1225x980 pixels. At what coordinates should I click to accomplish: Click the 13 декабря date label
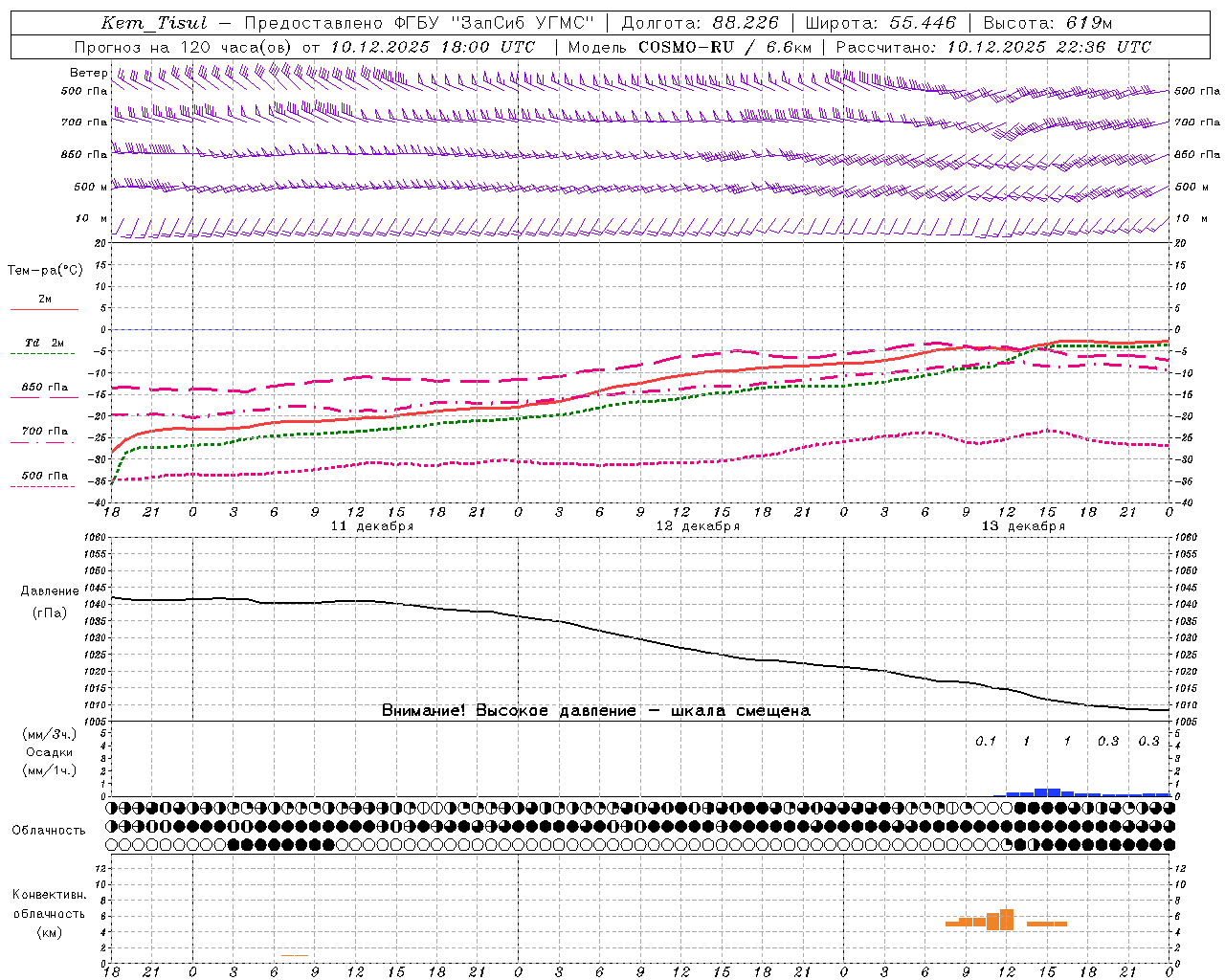click(1023, 526)
